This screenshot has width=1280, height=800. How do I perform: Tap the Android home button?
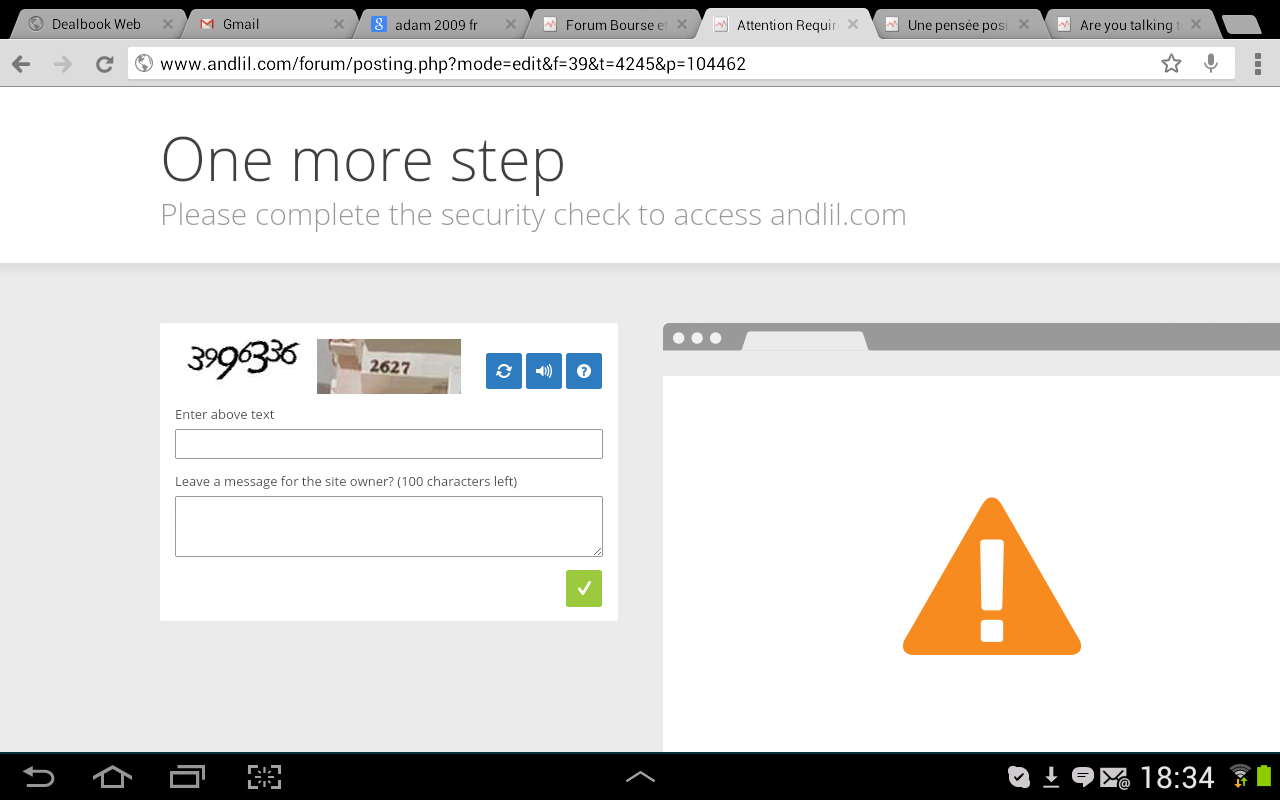point(112,777)
